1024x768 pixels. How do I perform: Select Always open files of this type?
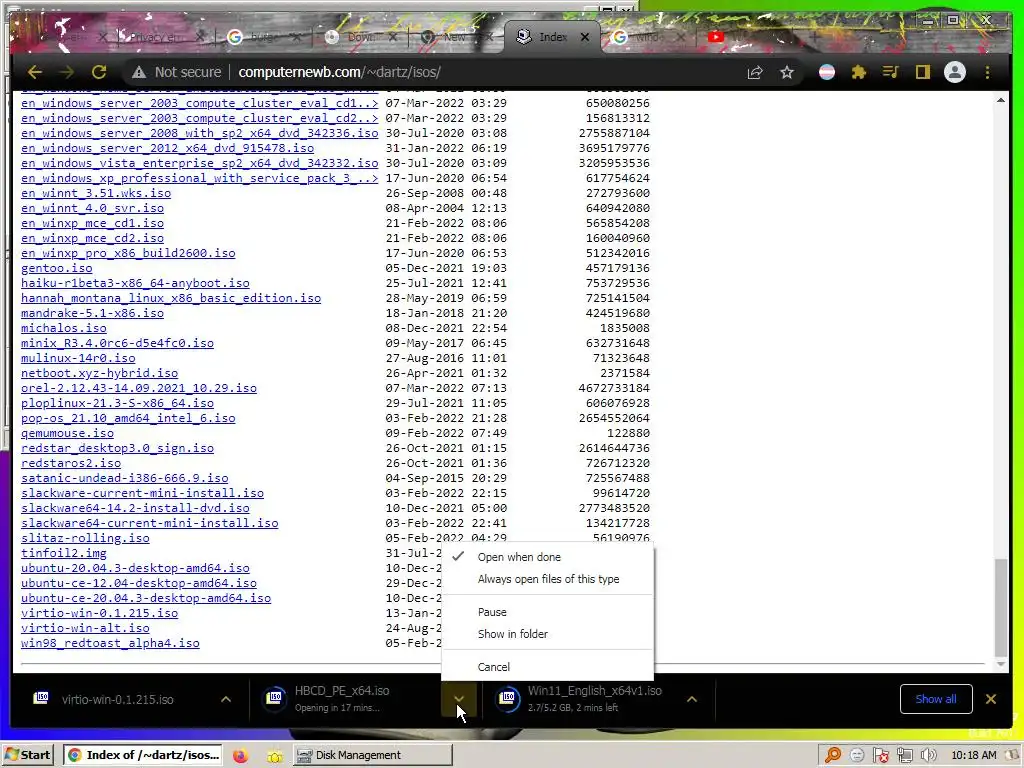[x=548, y=579]
